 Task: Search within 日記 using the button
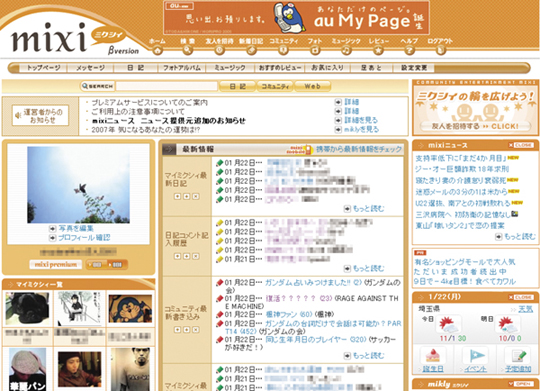pos(238,86)
